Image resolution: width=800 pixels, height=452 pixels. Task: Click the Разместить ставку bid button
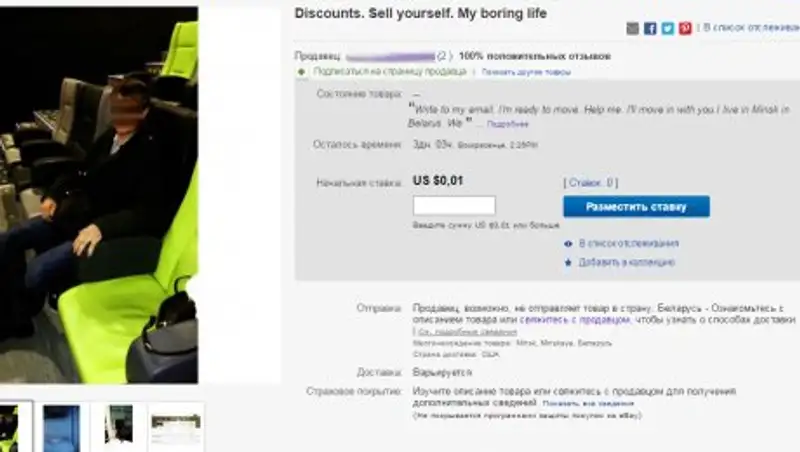(x=636, y=207)
